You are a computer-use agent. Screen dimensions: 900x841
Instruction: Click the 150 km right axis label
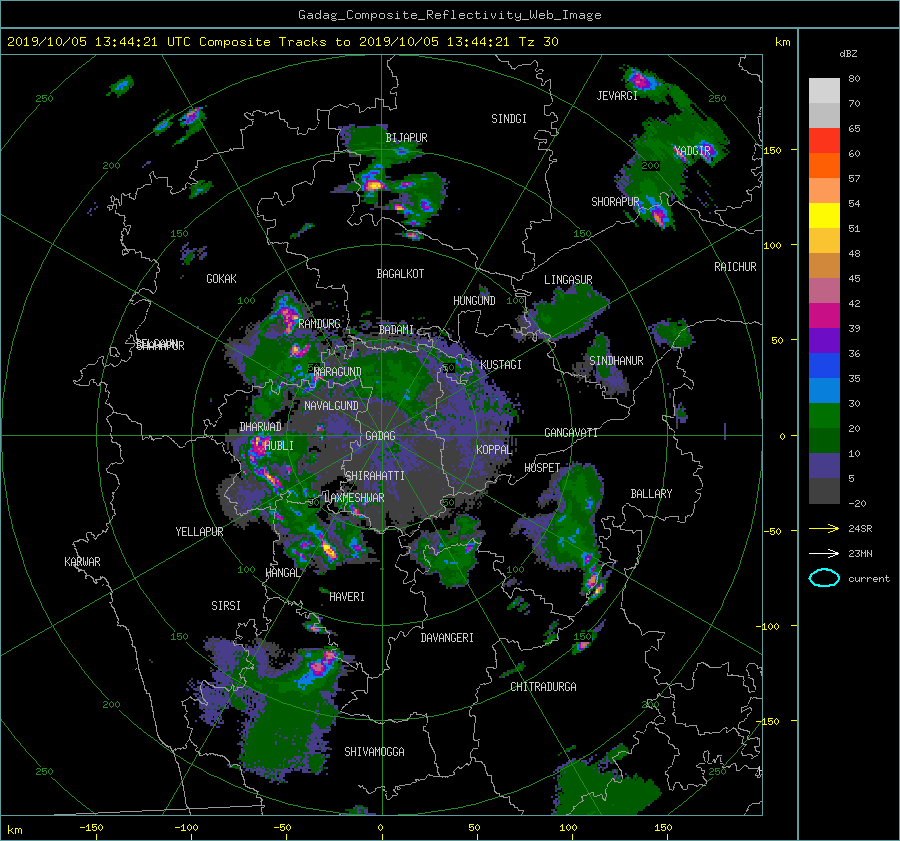coord(773,150)
